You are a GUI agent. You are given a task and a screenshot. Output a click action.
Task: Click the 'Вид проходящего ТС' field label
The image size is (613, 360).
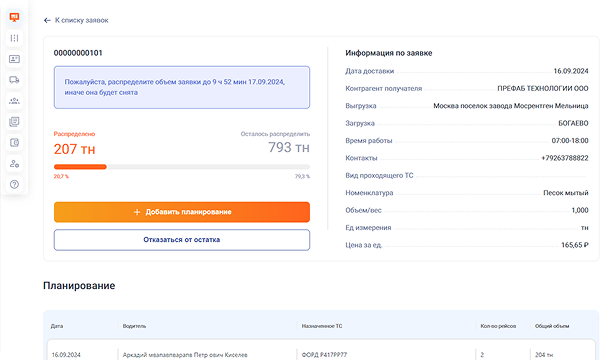pyautogui.click(x=379, y=176)
